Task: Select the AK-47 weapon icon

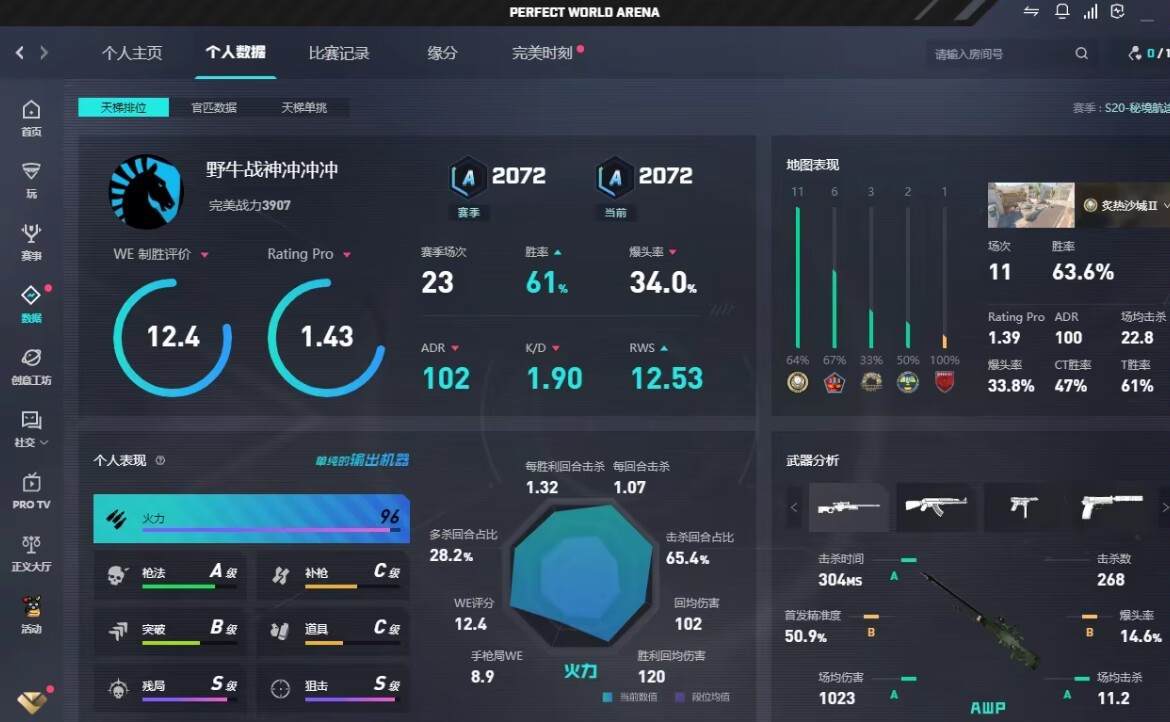Action: (936, 507)
